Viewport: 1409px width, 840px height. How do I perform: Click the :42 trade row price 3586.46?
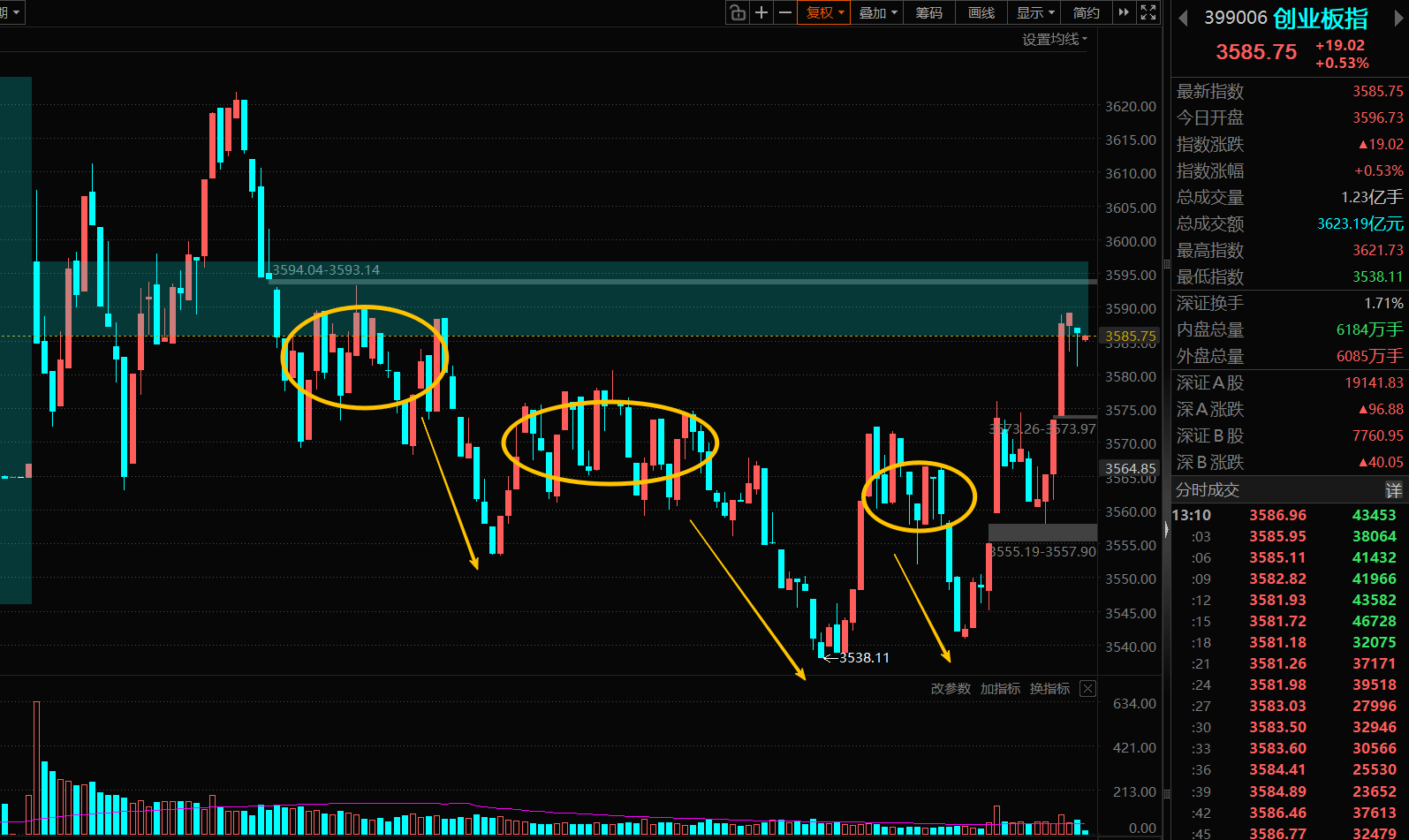pos(1277,813)
